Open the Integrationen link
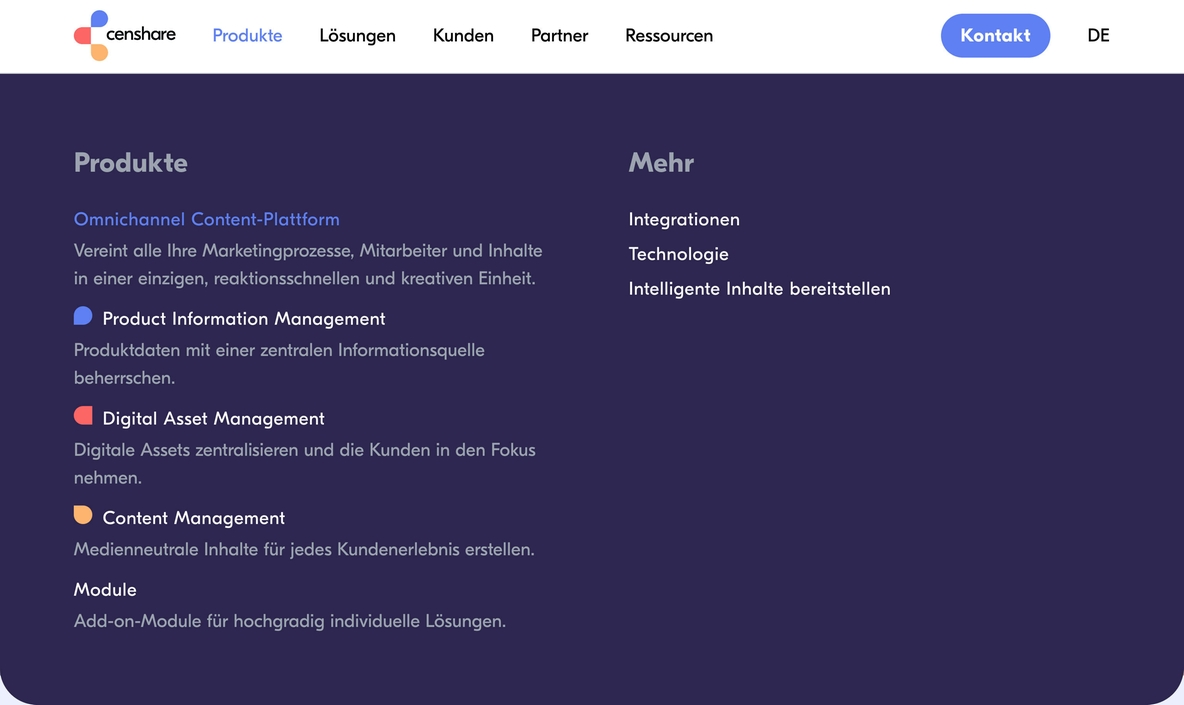 (x=684, y=220)
